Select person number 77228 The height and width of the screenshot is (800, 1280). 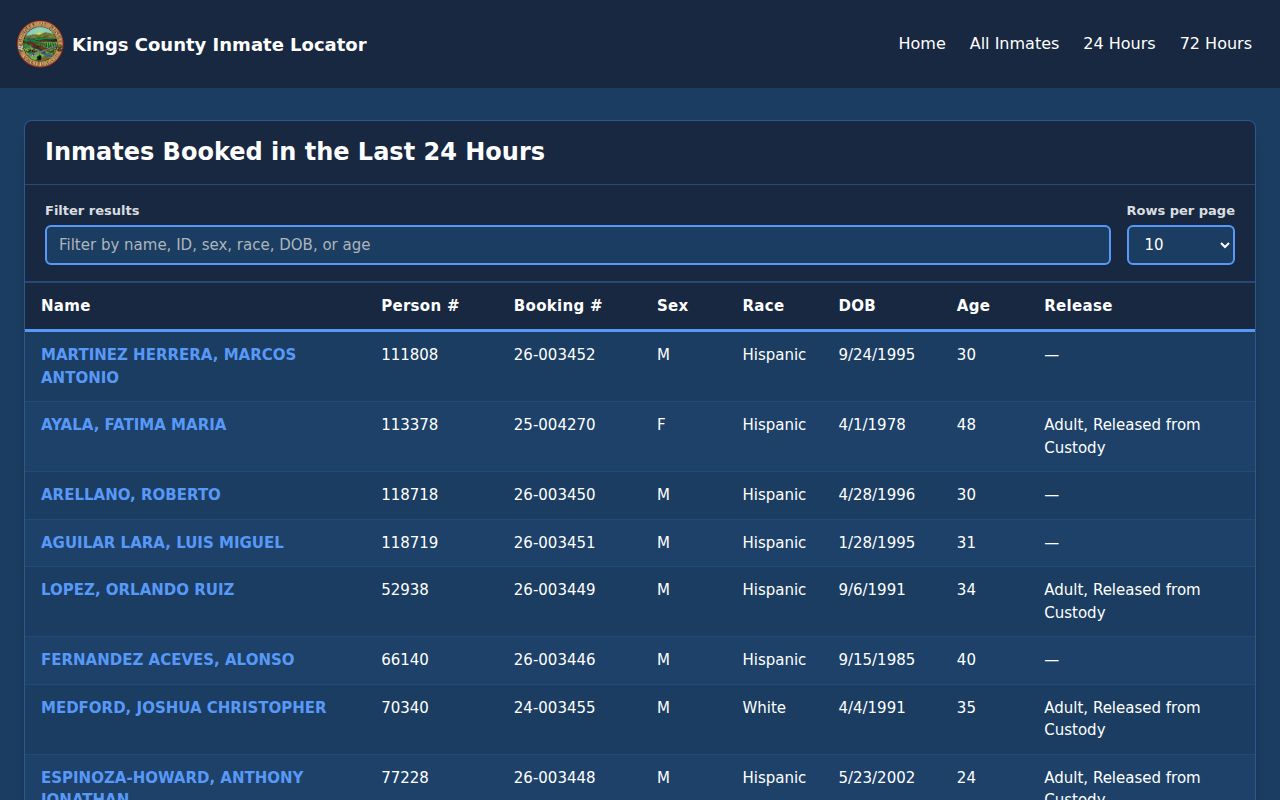pos(405,778)
